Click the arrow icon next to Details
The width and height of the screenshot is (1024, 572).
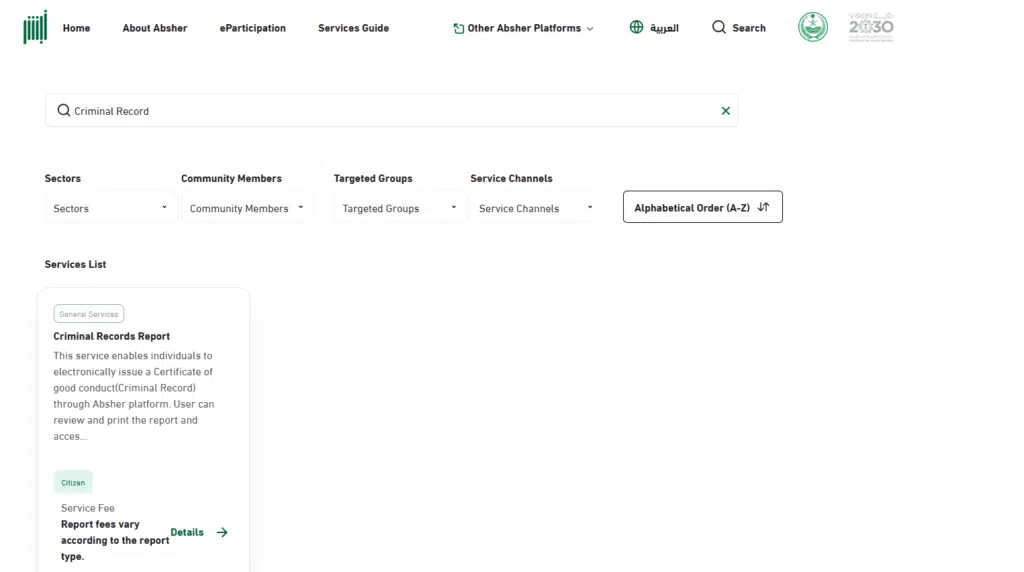(222, 532)
